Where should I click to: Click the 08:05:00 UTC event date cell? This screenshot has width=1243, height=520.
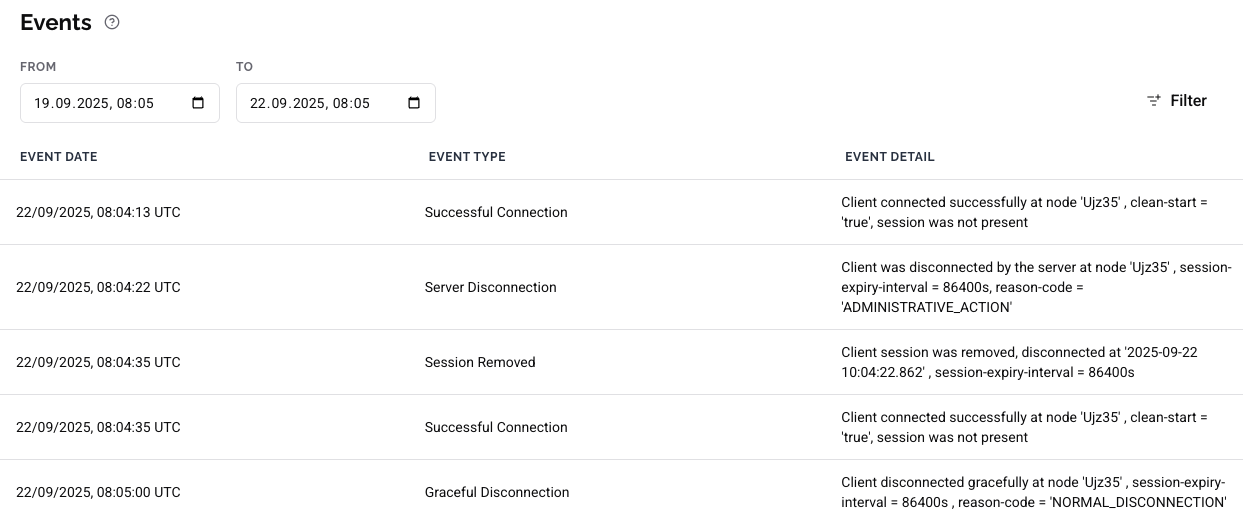point(98,492)
